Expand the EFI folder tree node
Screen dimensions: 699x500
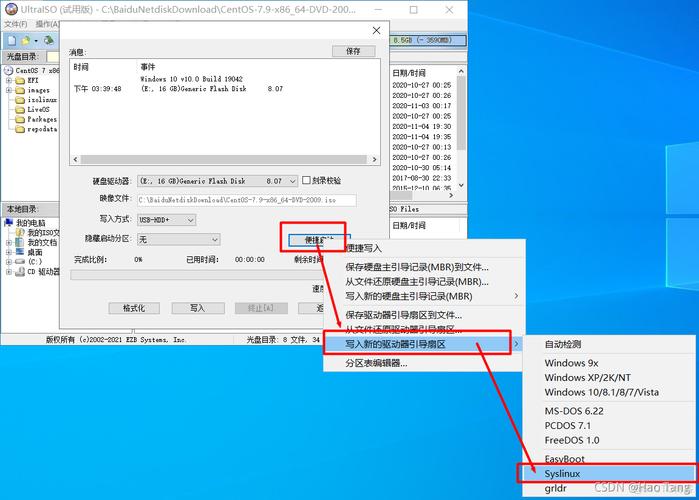(9, 81)
